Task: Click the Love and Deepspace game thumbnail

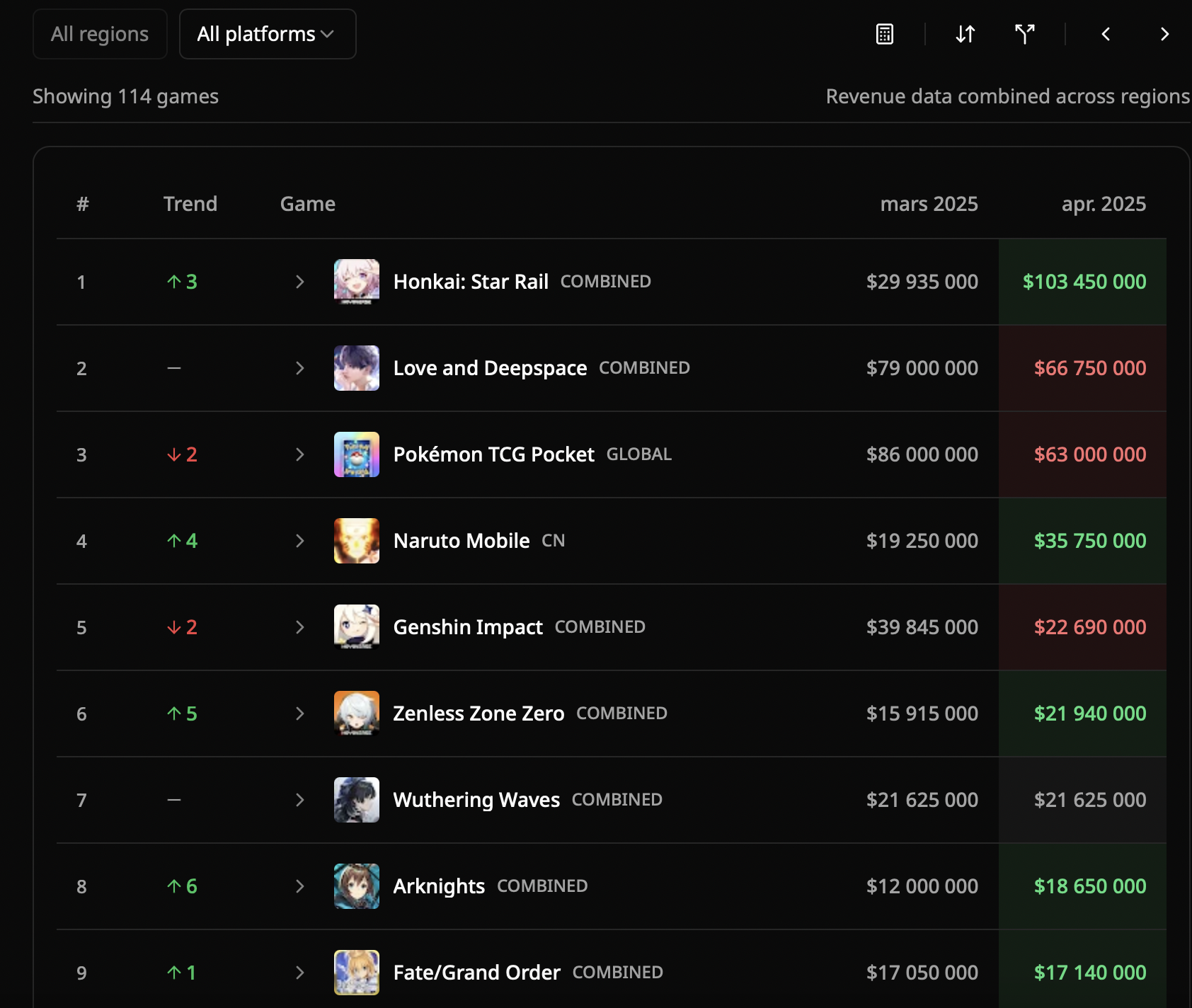Action: 357,368
